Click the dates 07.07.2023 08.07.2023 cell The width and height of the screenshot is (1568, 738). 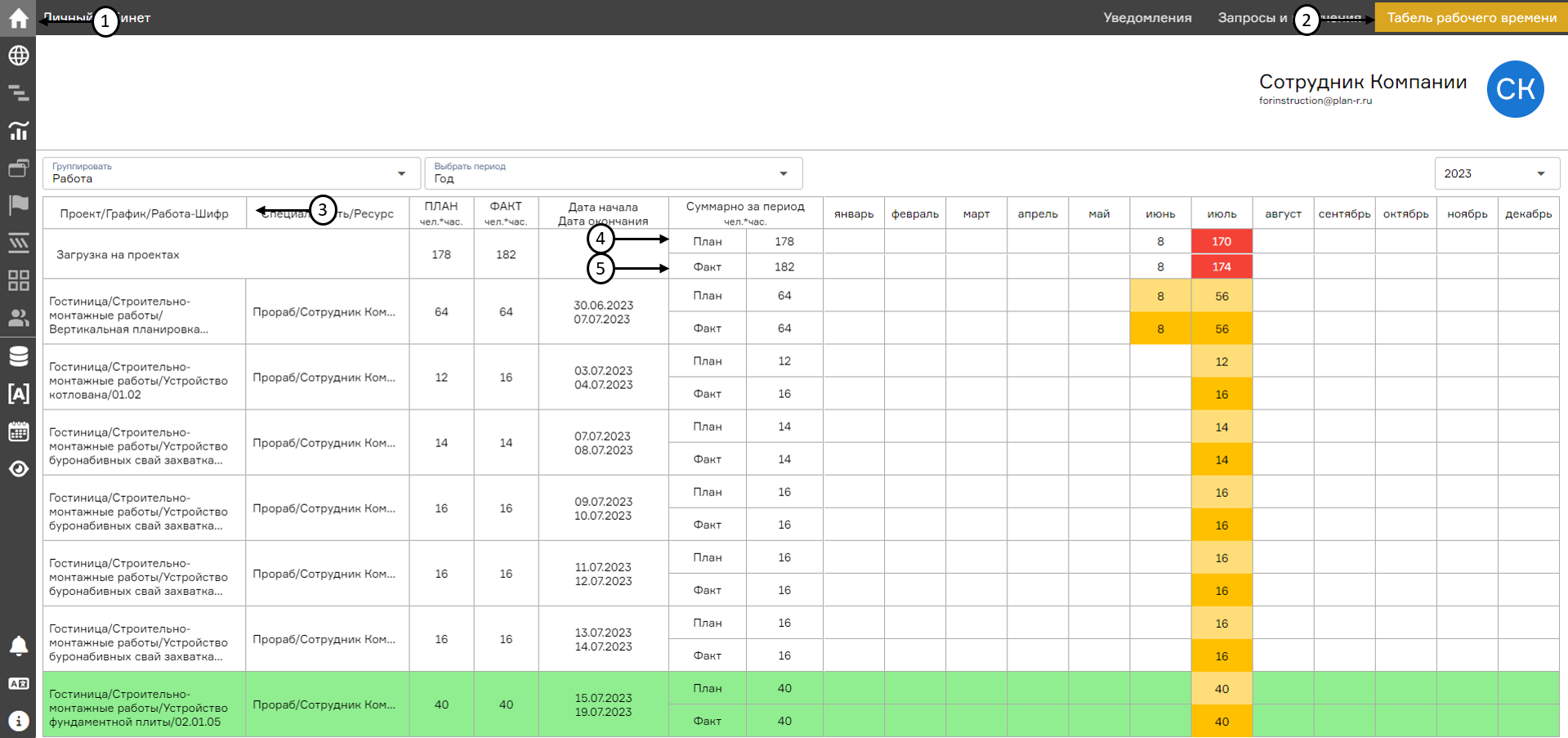[603, 443]
